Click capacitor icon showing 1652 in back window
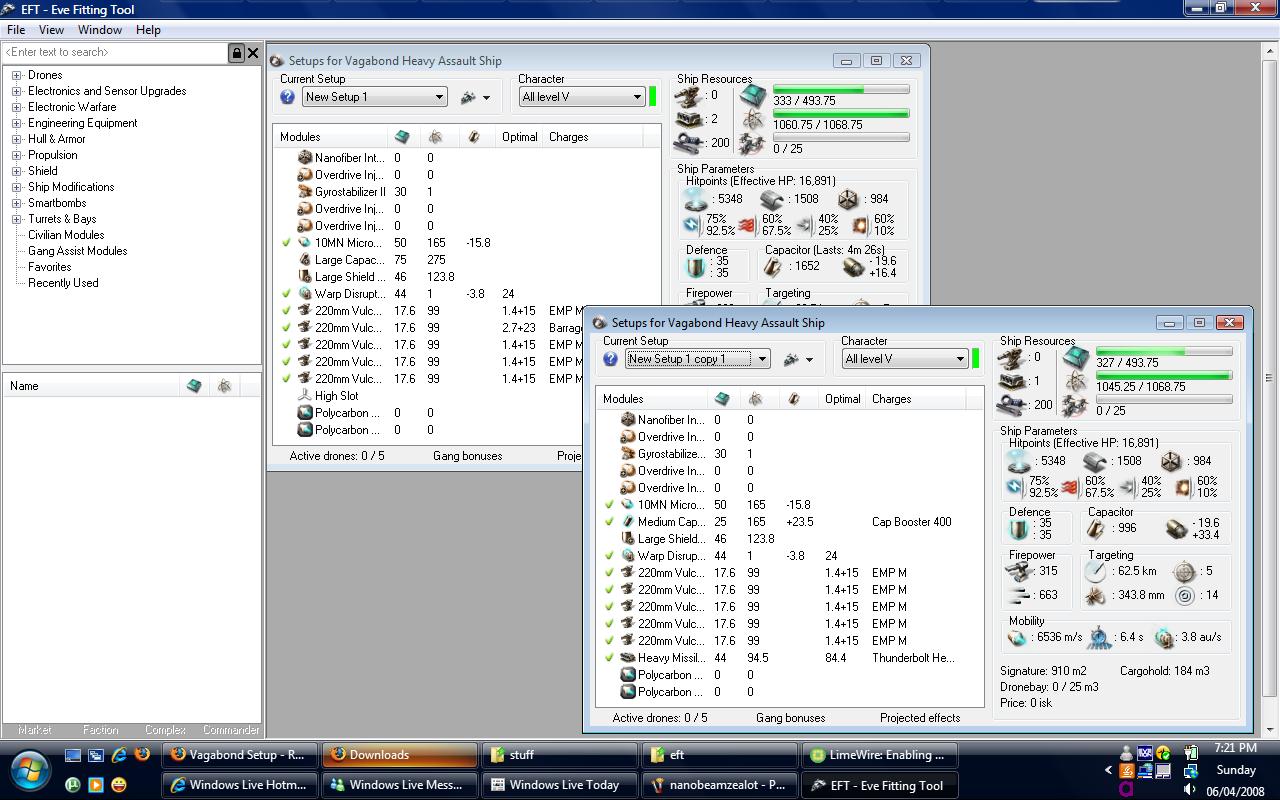This screenshot has height=800, width=1280. (772, 266)
